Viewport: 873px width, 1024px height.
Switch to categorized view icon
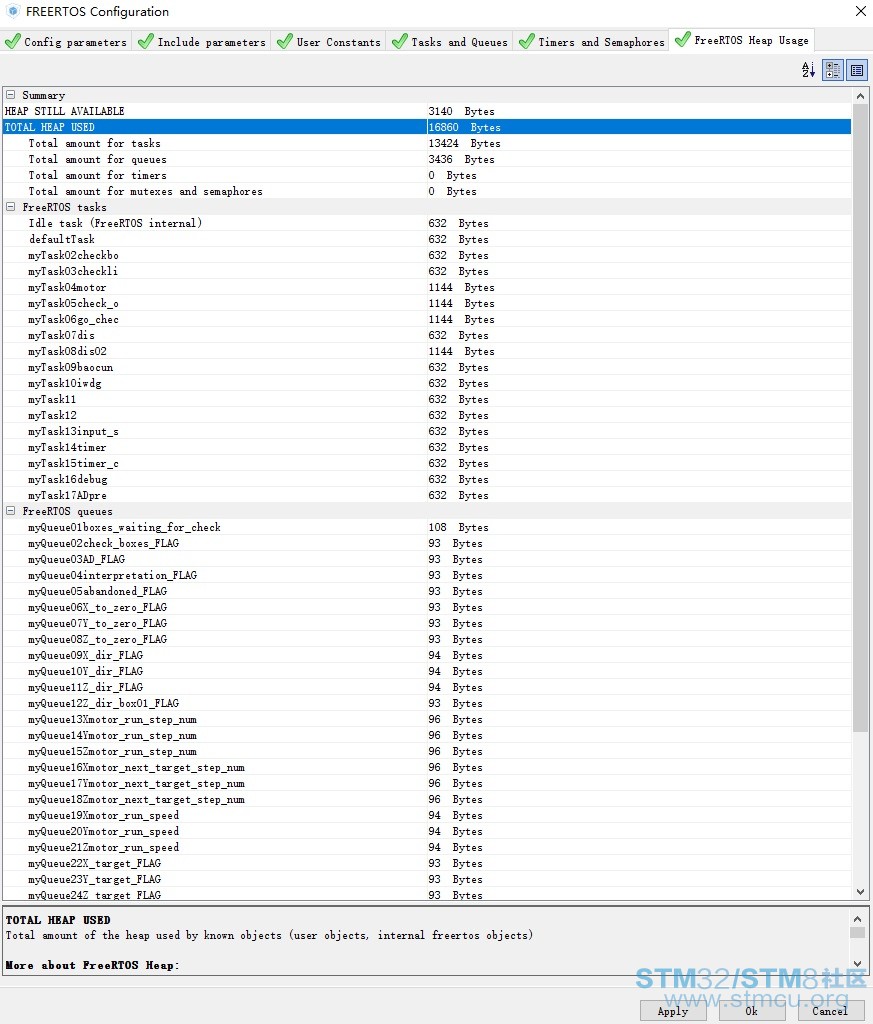click(x=833, y=70)
